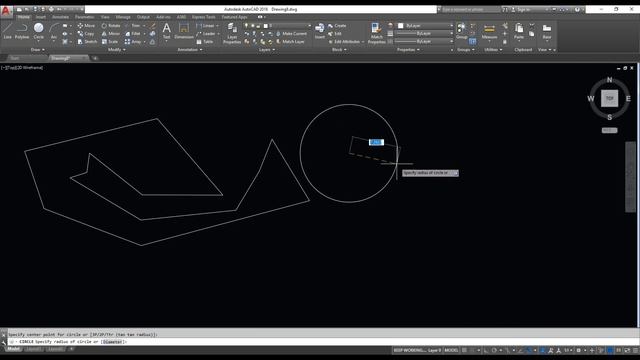Image resolution: width=640 pixels, height=360 pixels.
Task: Select the Text annotation tool
Action: (x=167, y=31)
